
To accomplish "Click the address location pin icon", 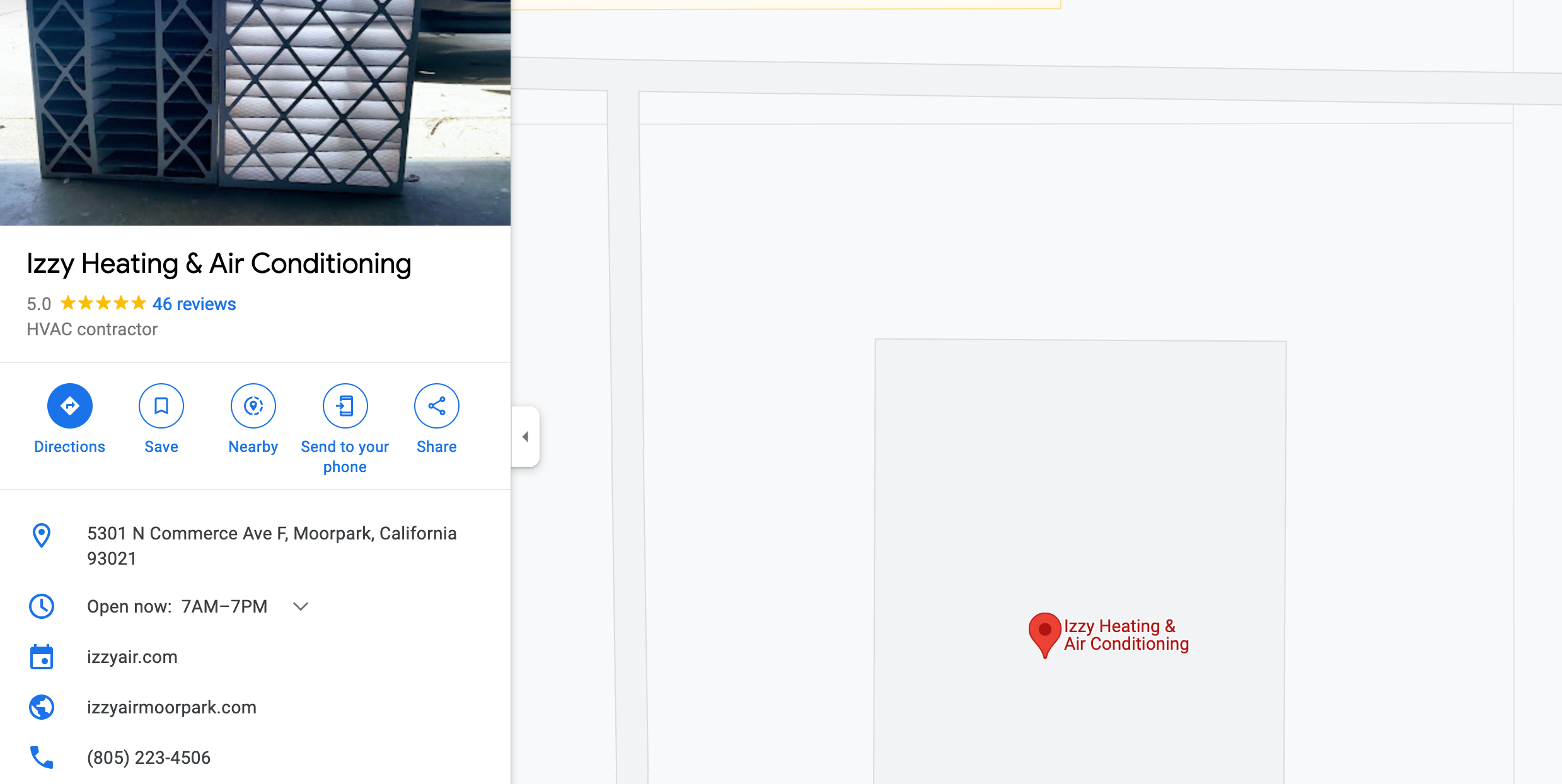I will 42,536.
